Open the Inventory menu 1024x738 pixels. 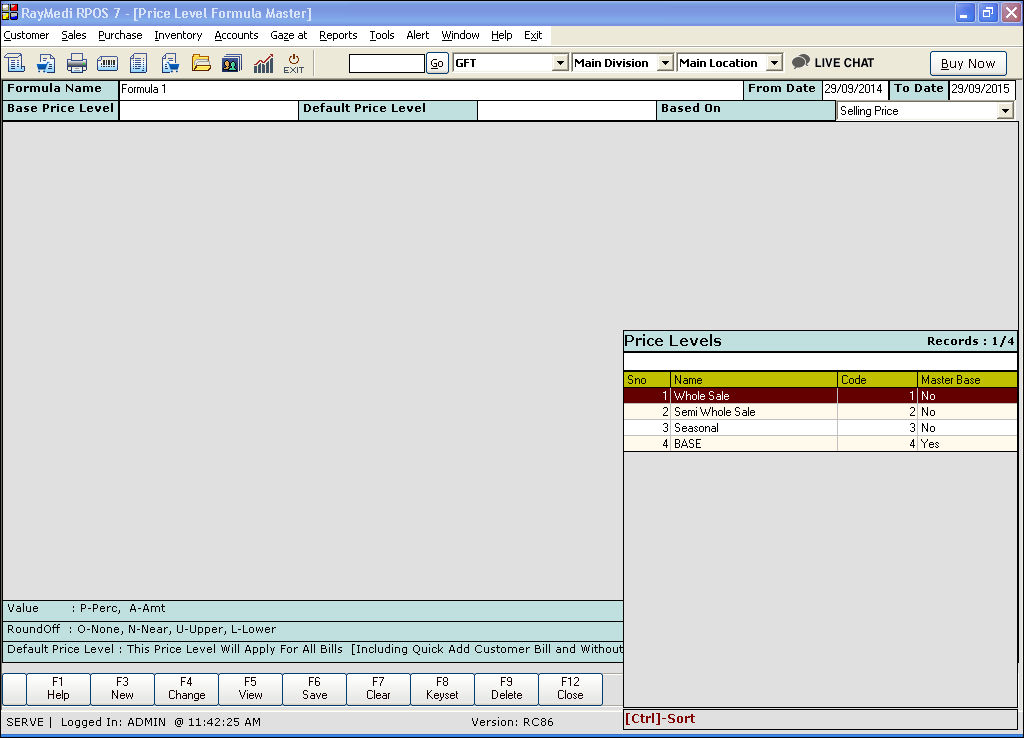(178, 35)
